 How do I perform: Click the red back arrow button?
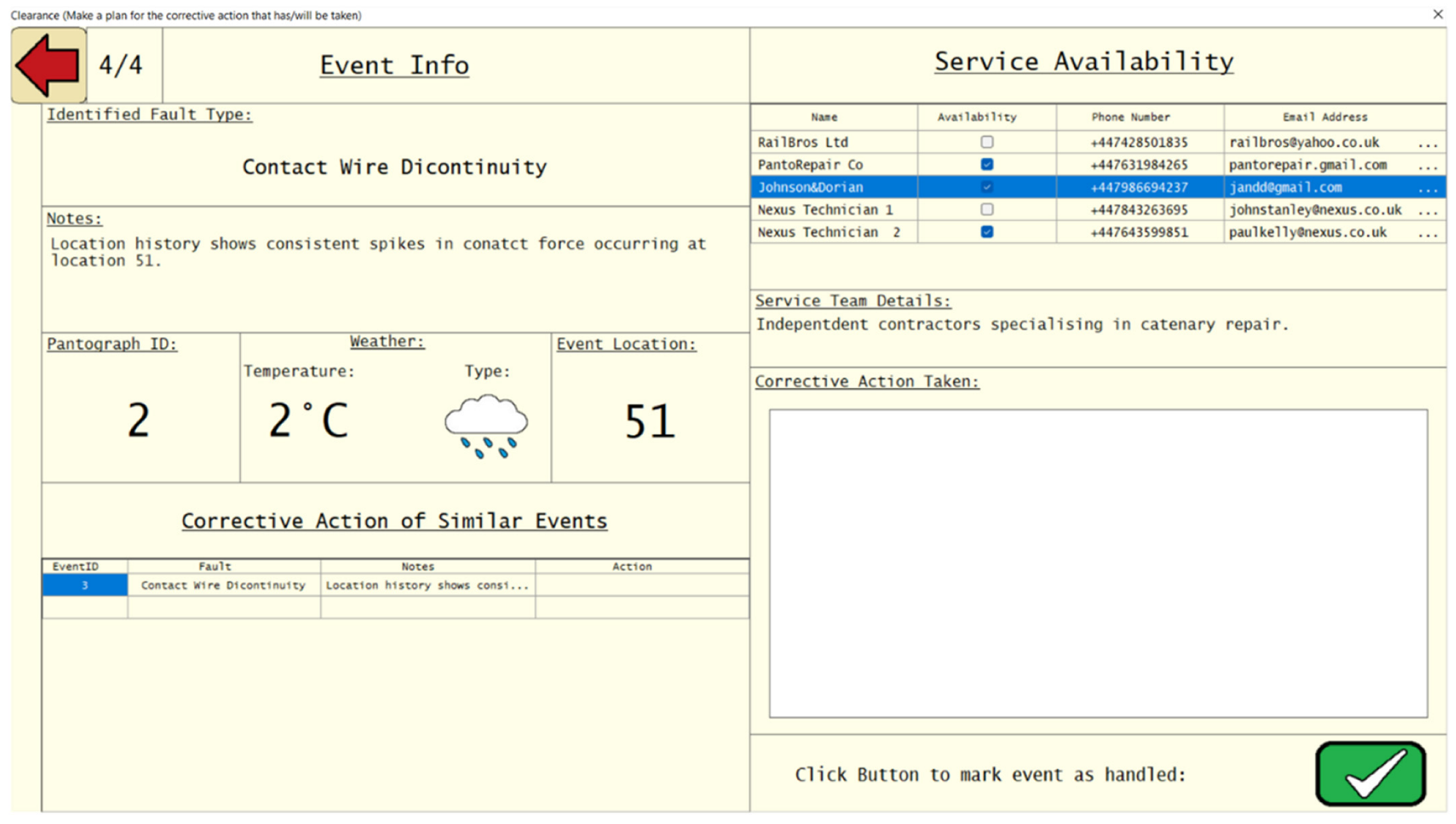point(48,65)
